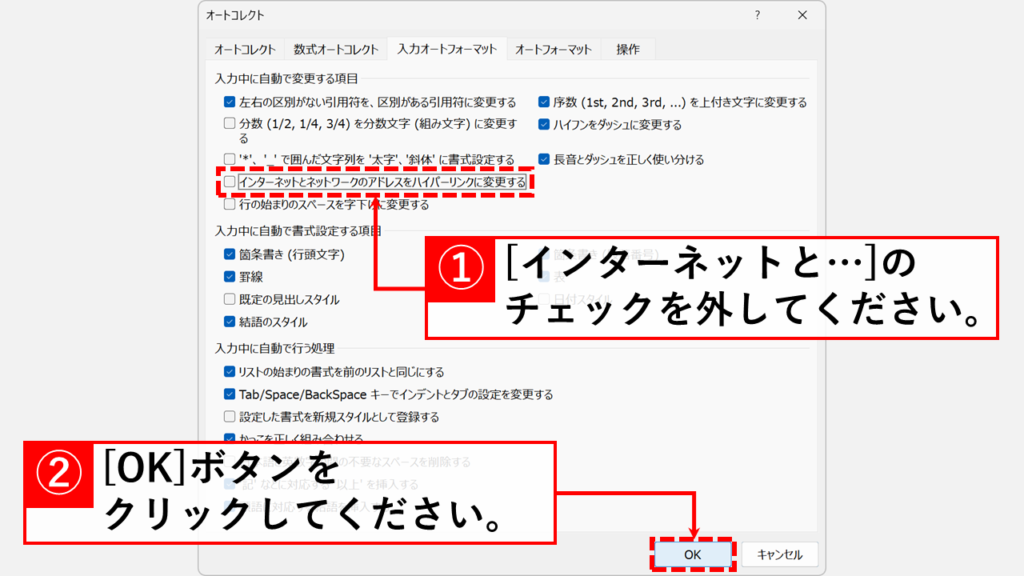1024x576 pixels.
Task: Uncheck 序数 (1st, 2nd, 3rd) superscript checkbox
Action: tap(543, 102)
